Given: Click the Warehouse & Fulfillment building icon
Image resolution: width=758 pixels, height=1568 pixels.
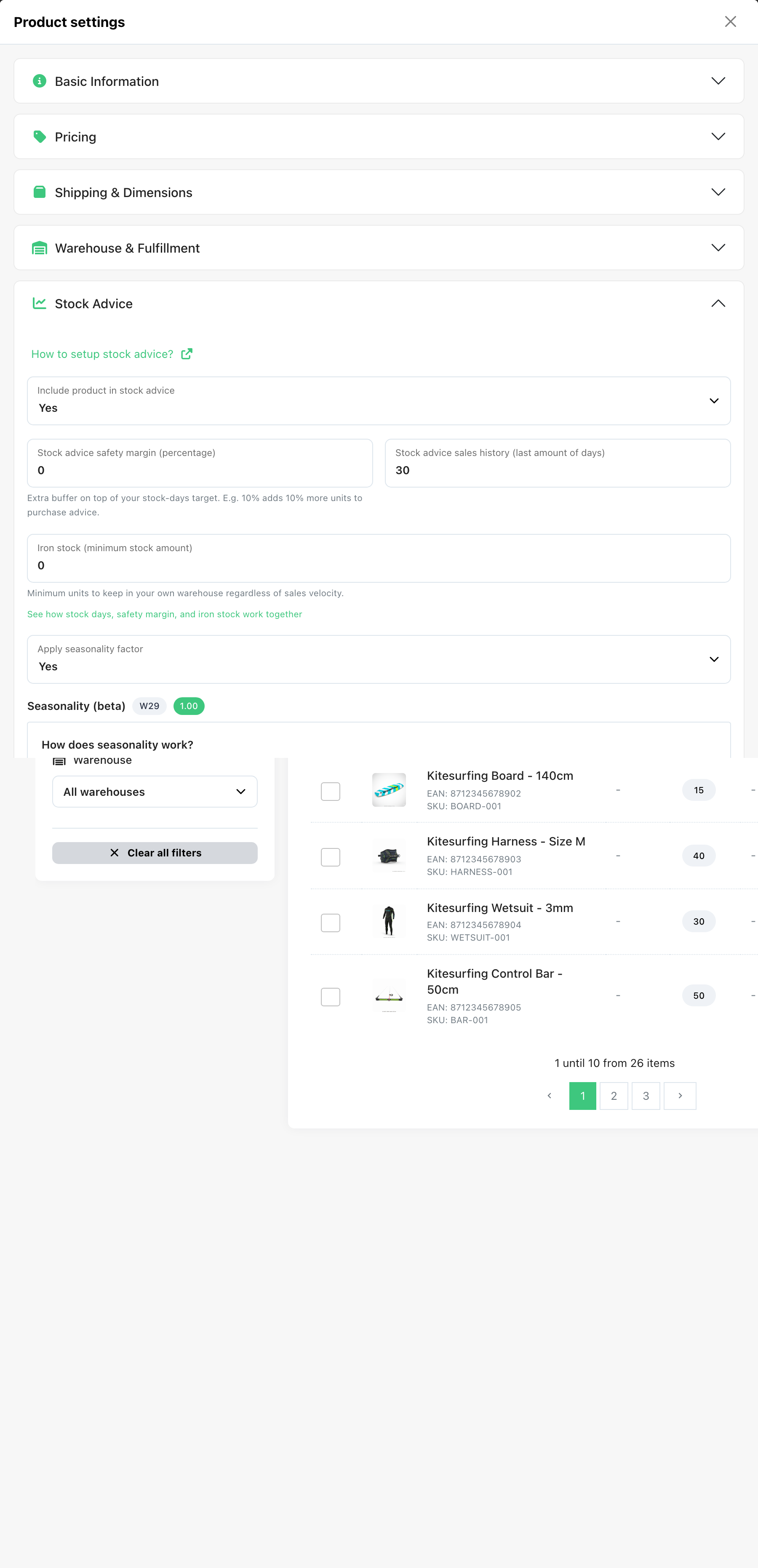Looking at the screenshot, I should pos(40,248).
